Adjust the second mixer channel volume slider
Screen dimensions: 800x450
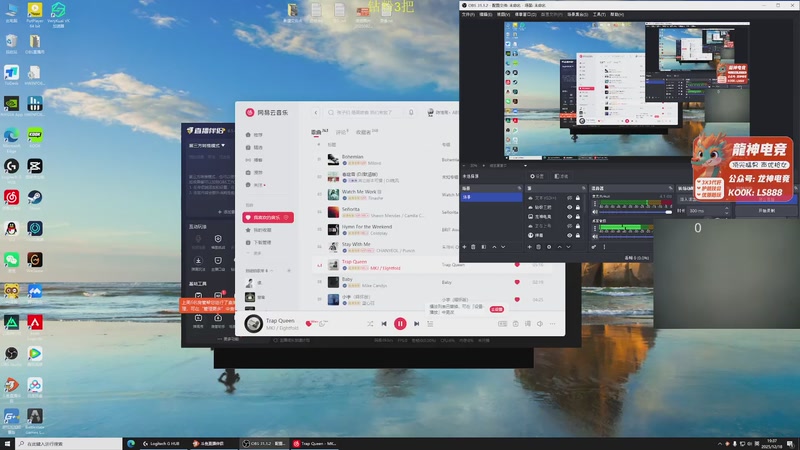pos(627,236)
